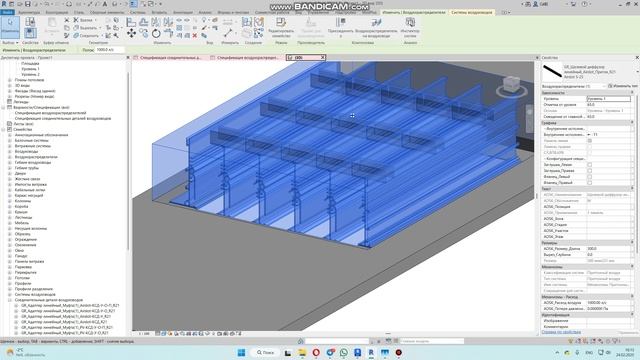Select the Move tool with four arrows
Screen dimensions: 640x360
point(131,33)
